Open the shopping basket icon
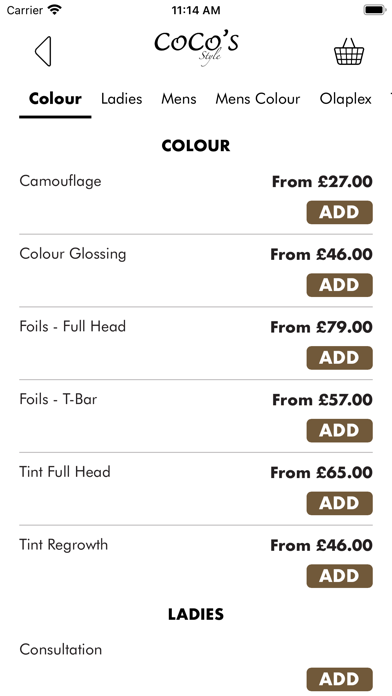The image size is (392, 696). [x=349, y=52]
